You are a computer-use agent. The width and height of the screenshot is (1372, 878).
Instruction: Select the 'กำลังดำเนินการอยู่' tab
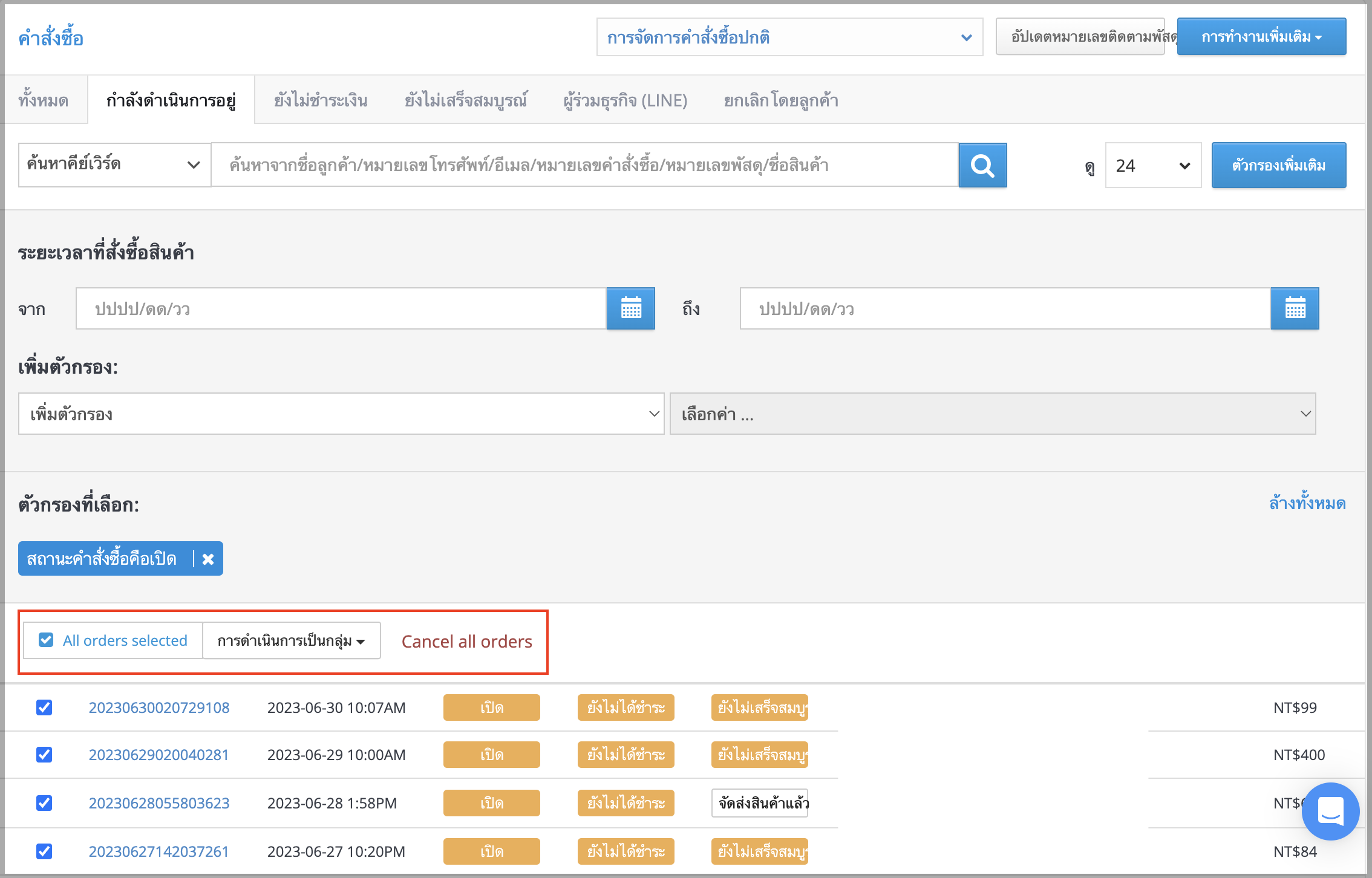pos(171,100)
